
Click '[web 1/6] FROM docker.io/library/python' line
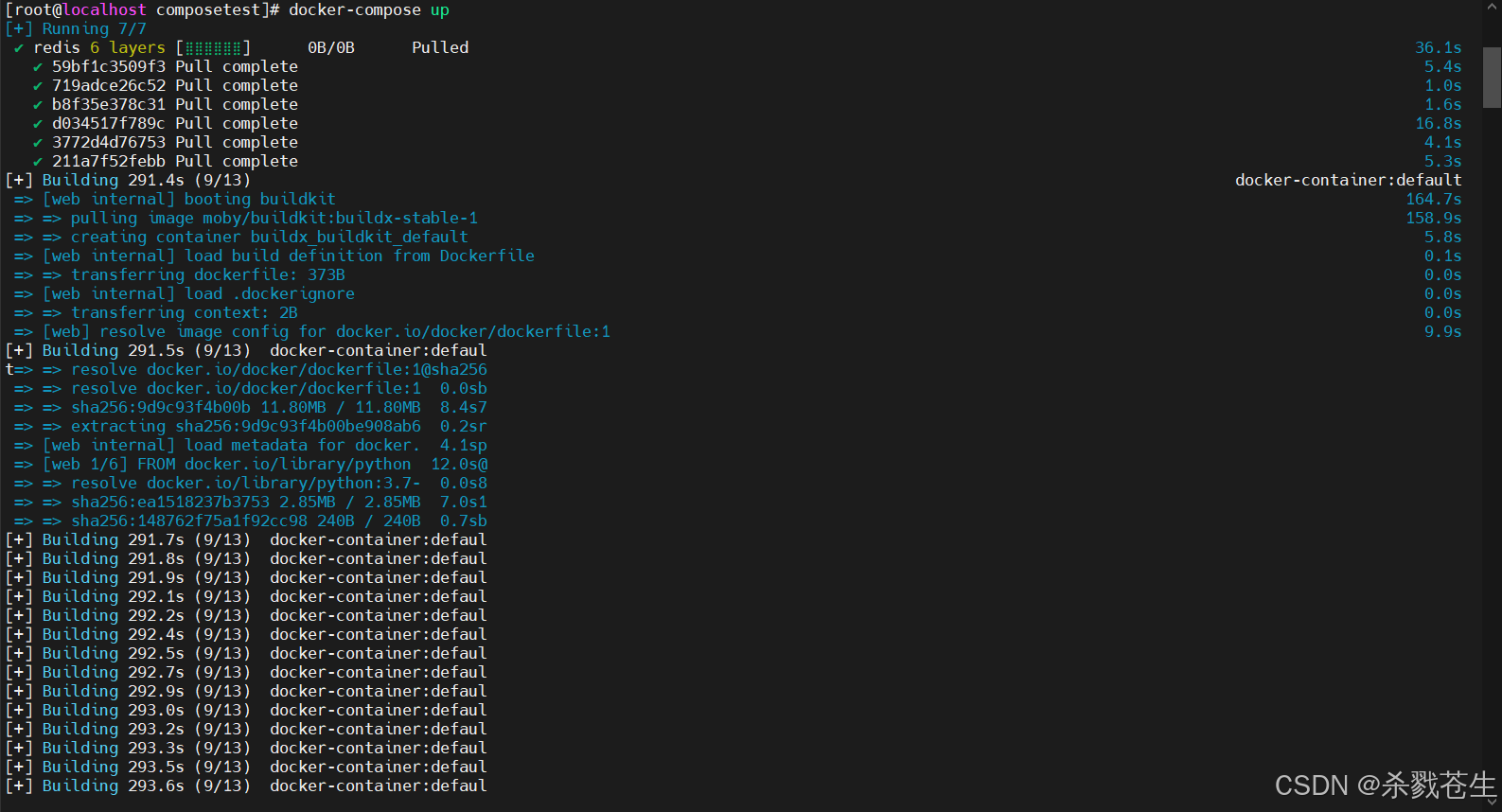(251, 464)
